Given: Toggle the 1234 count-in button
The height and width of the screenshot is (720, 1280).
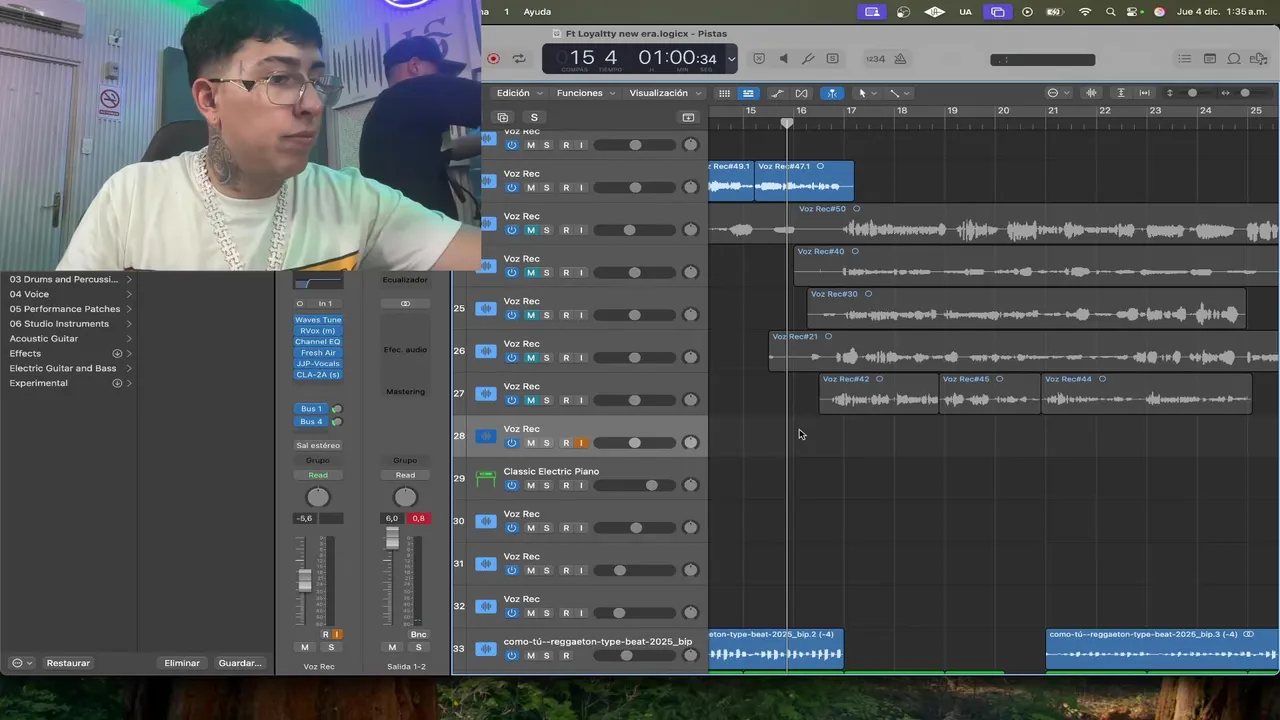Looking at the screenshot, I should pyautogui.click(x=875, y=59).
